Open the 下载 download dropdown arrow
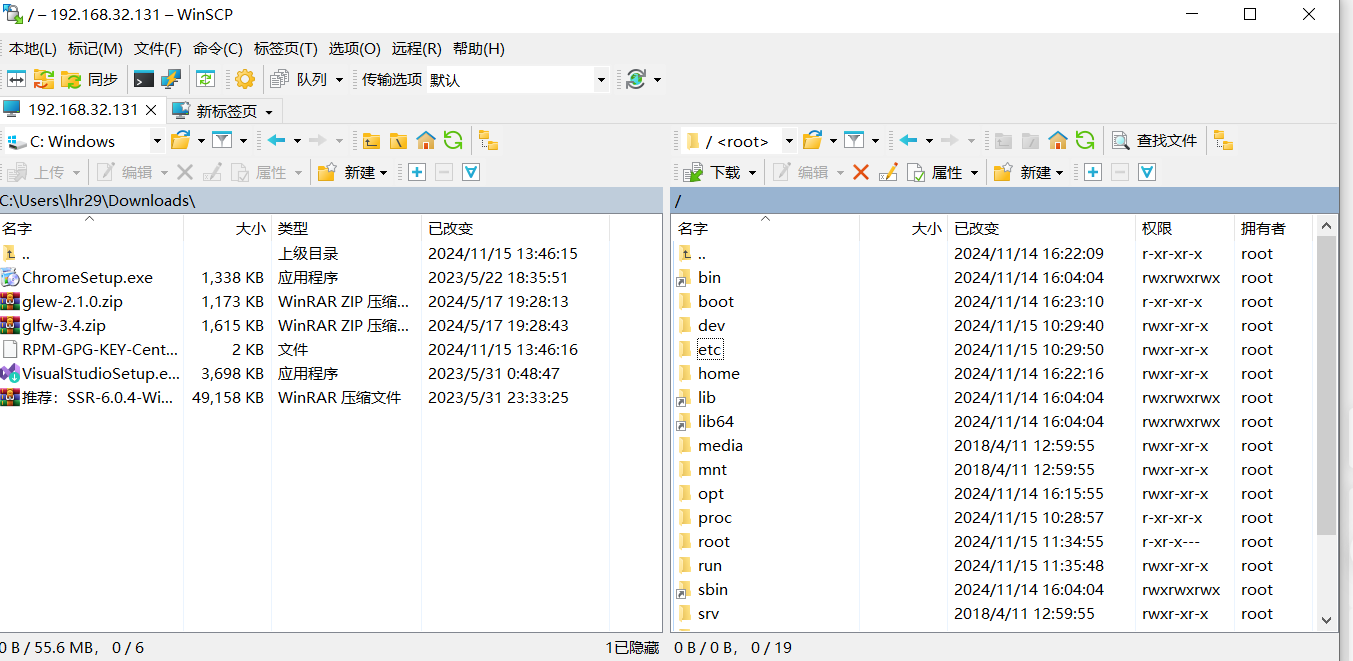 753,172
